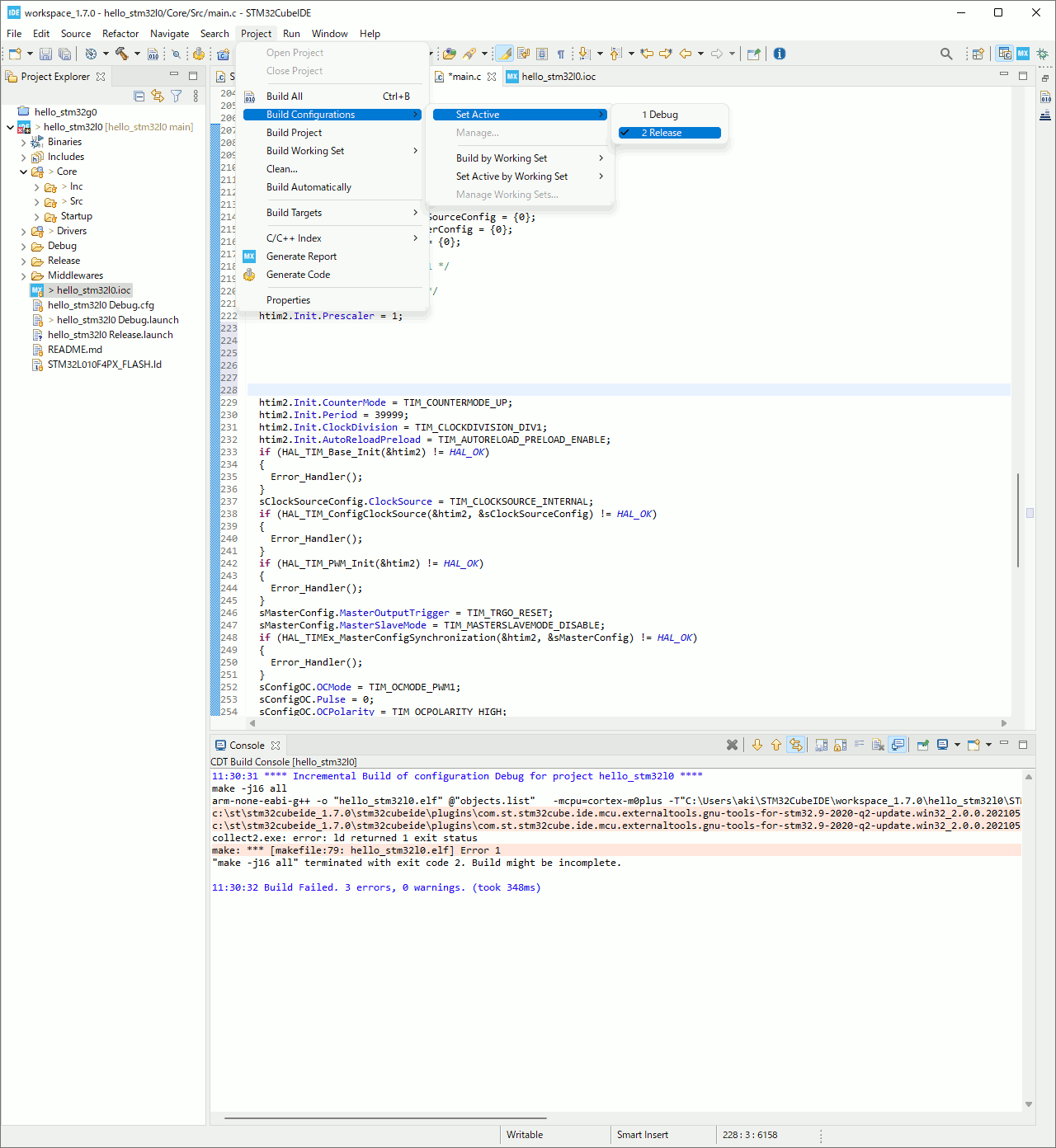Click the Search magnifier icon in toolbar
This screenshot has height=1148, width=1056.
click(946, 54)
